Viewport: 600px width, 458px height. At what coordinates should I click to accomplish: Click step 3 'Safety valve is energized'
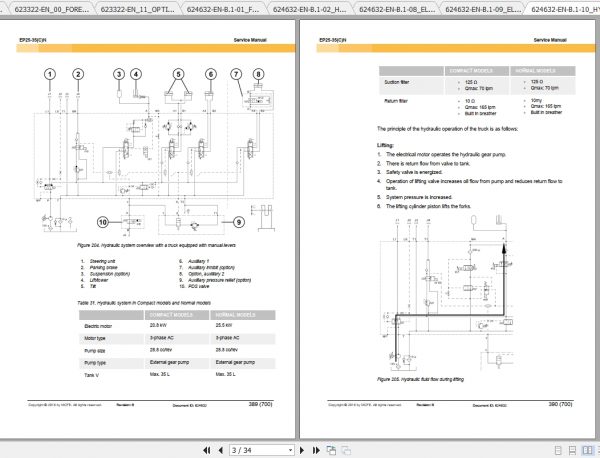pyautogui.click(x=414, y=172)
